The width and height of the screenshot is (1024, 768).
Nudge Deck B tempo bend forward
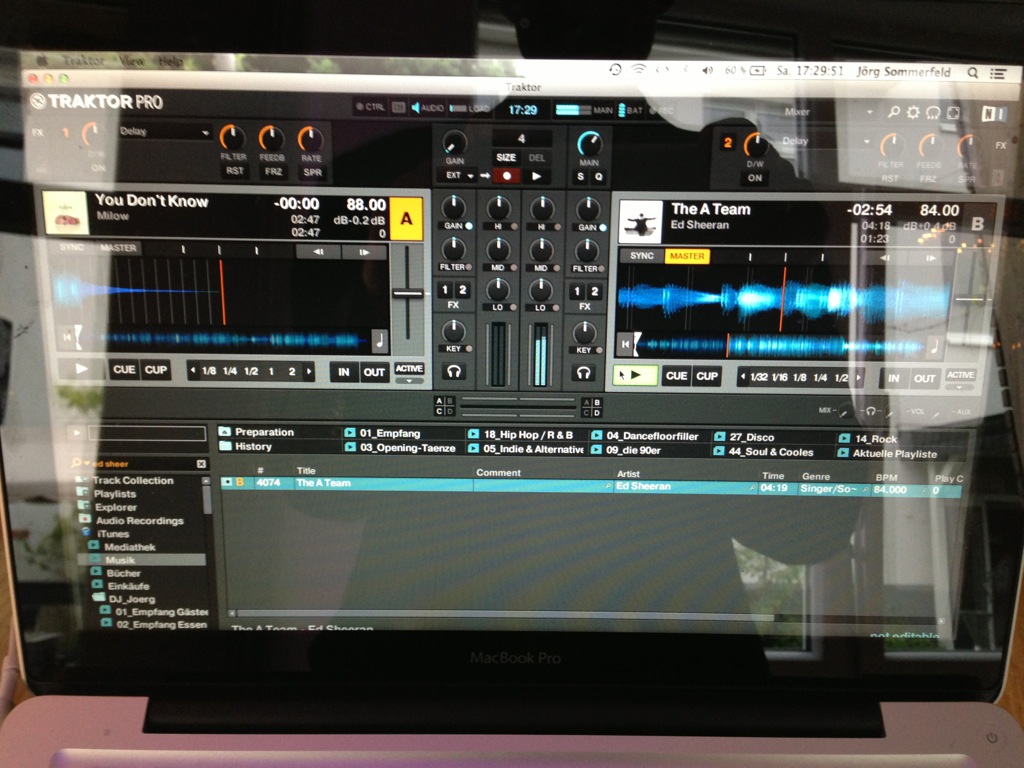pos(931,257)
